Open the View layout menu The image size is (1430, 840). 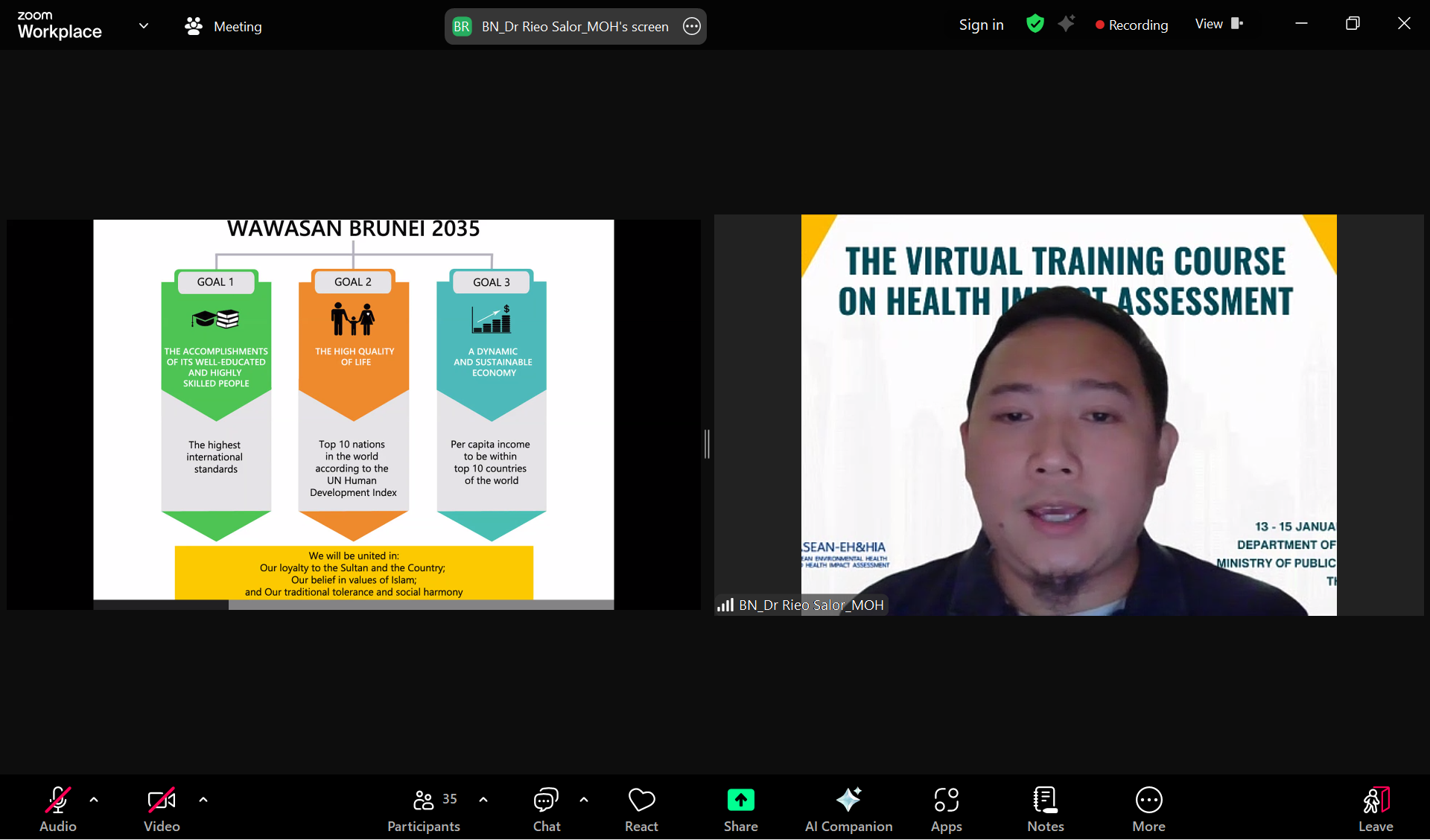click(x=1218, y=24)
